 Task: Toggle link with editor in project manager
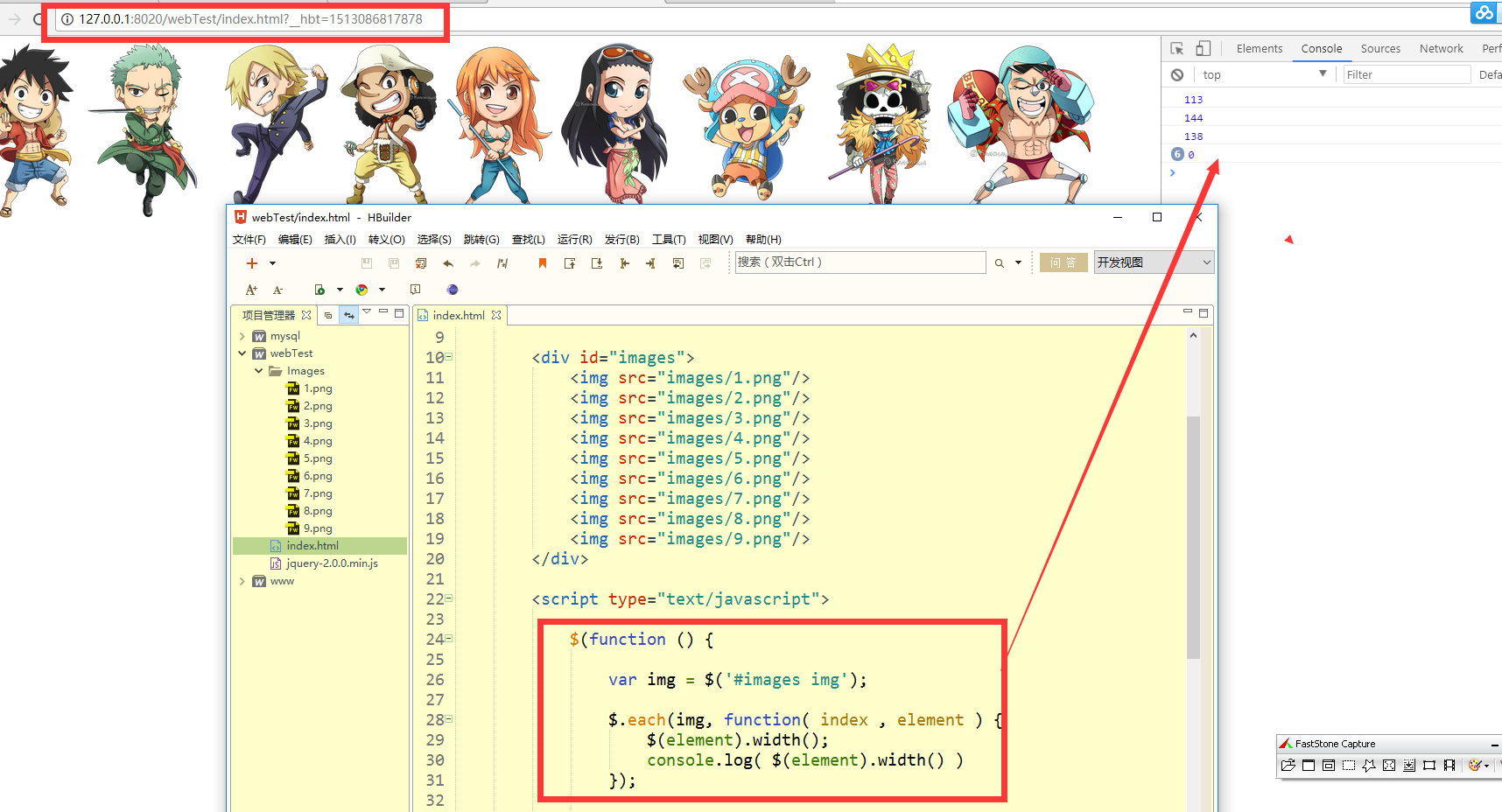348,315
